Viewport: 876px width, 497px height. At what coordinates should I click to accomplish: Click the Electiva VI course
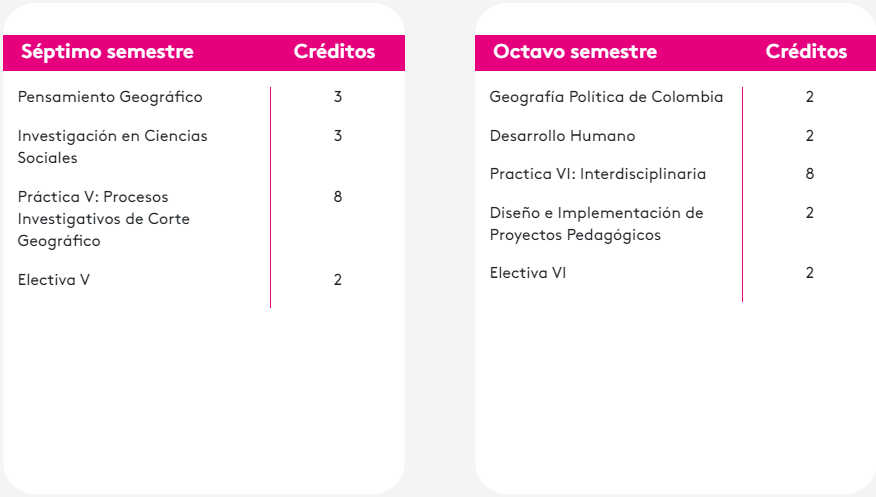527,273
